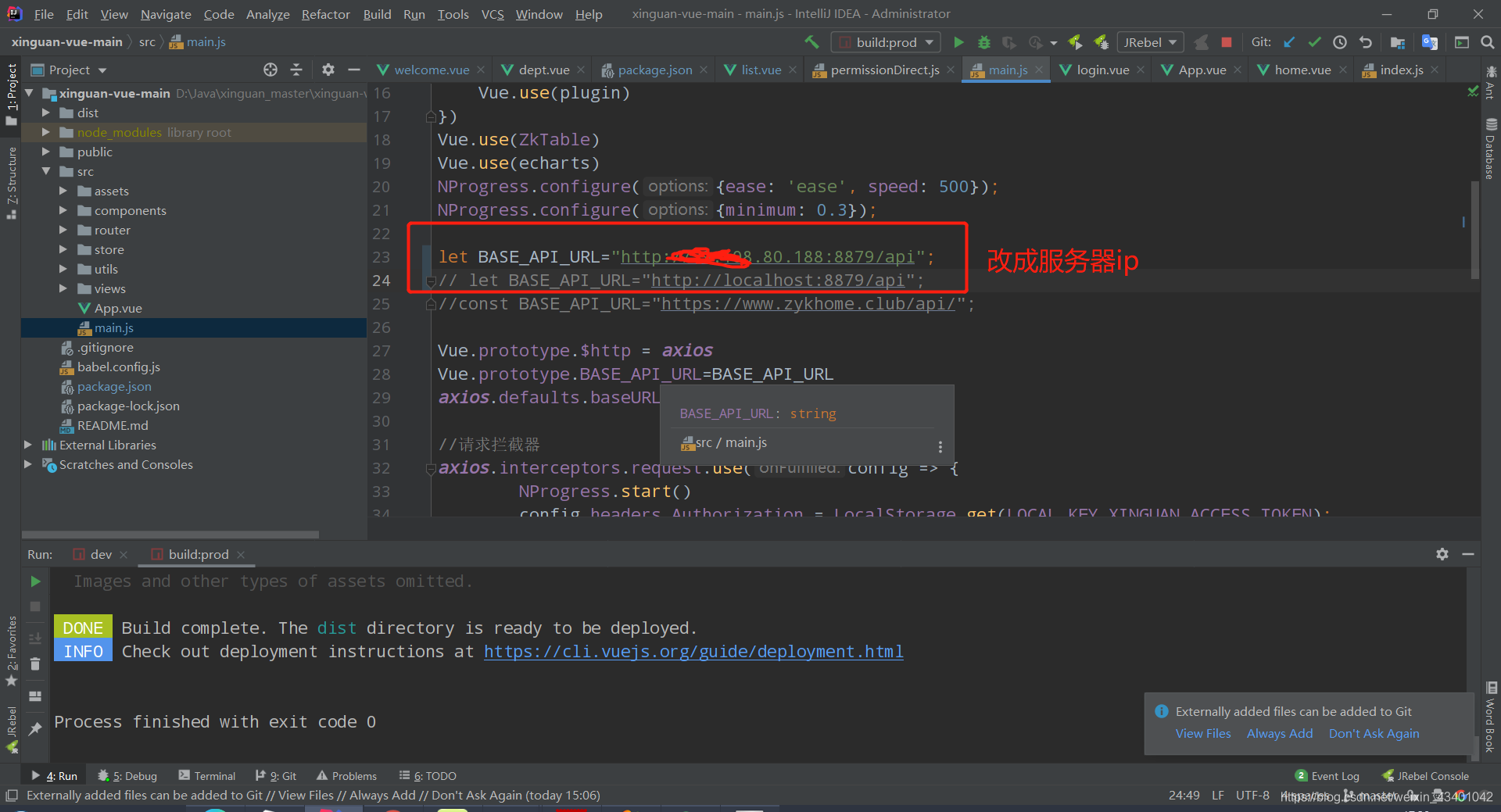Click the Build project hammer icon

click(811, 42)
